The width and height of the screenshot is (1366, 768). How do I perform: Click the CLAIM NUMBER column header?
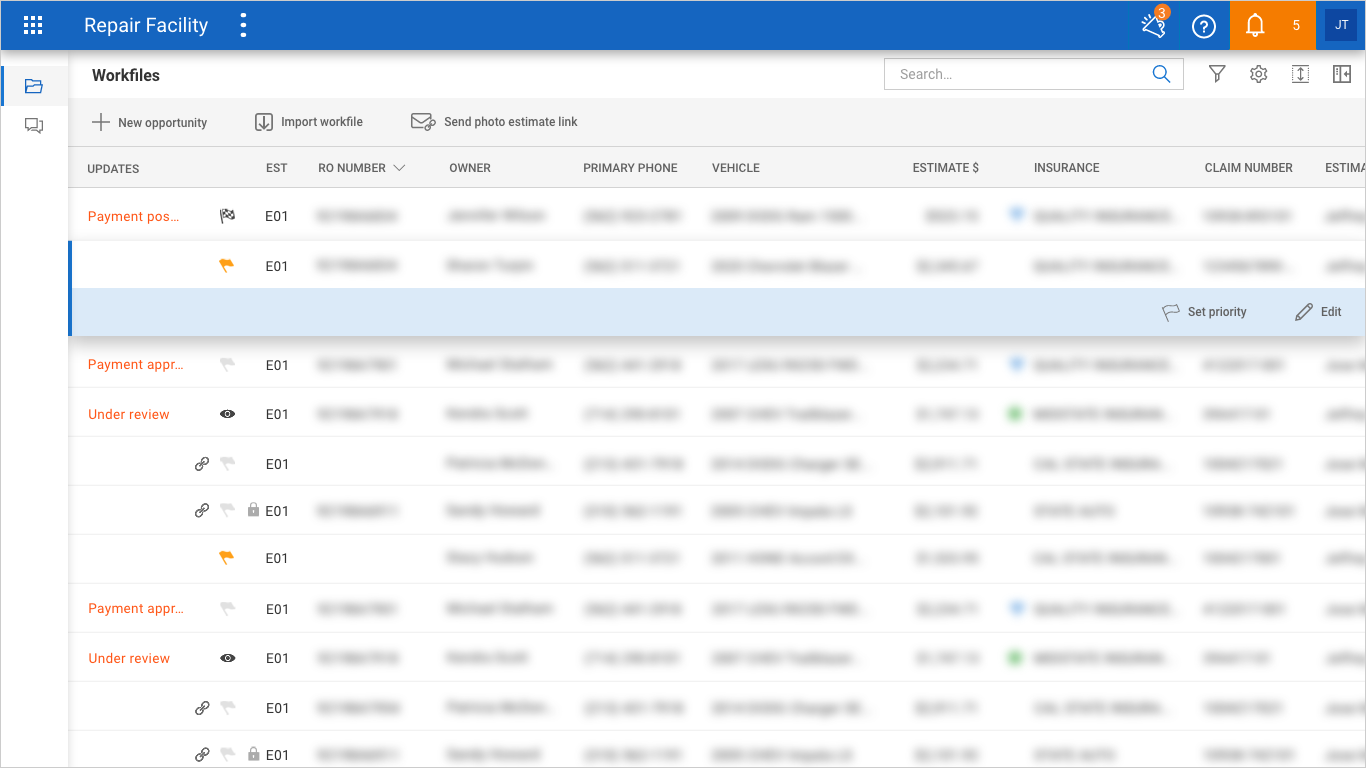click(1249, 168)
